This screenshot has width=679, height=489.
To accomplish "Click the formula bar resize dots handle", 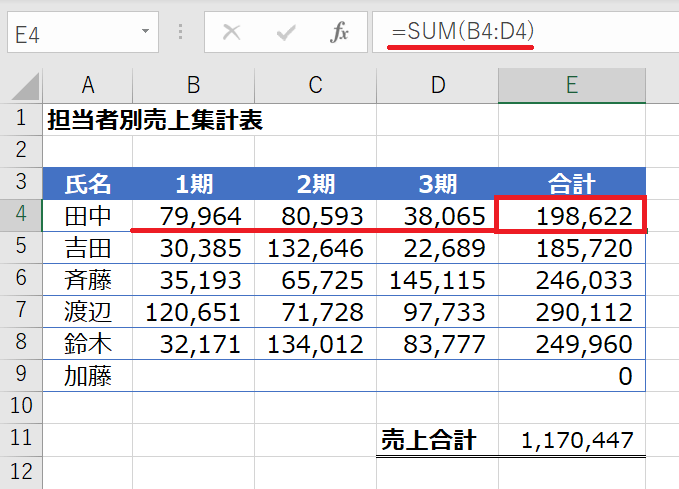I will tap(181, 33).
